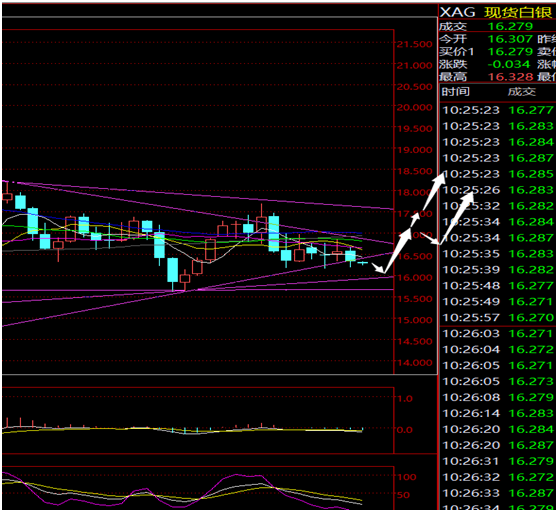Image resolution: width=558 pixels, height=512 pixels.
Task: Select tick row 10:26:32 priced 16.272
Action: 498,477
